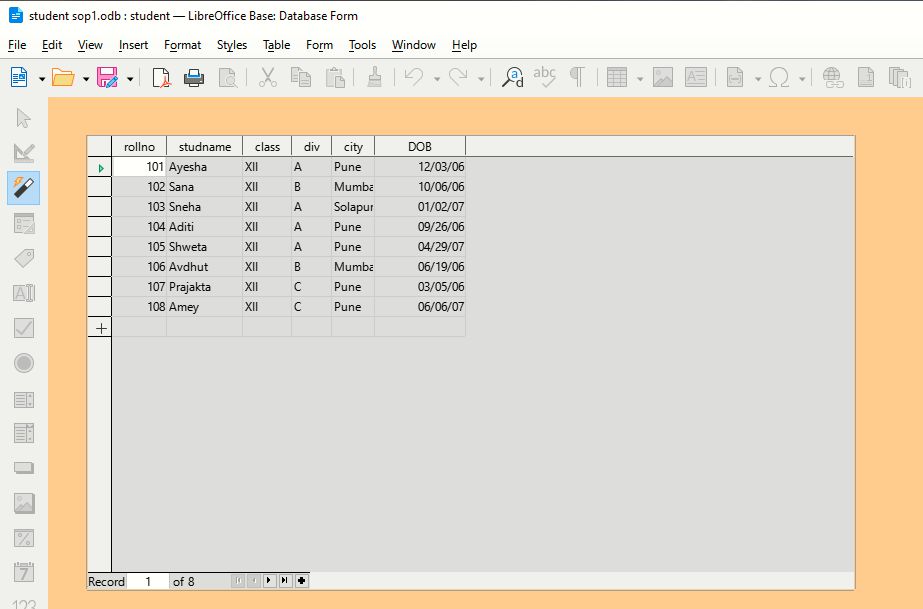Open the Save dropdown arrow
The height and width of the screenshot is (609, 923).
click(130, 78)
